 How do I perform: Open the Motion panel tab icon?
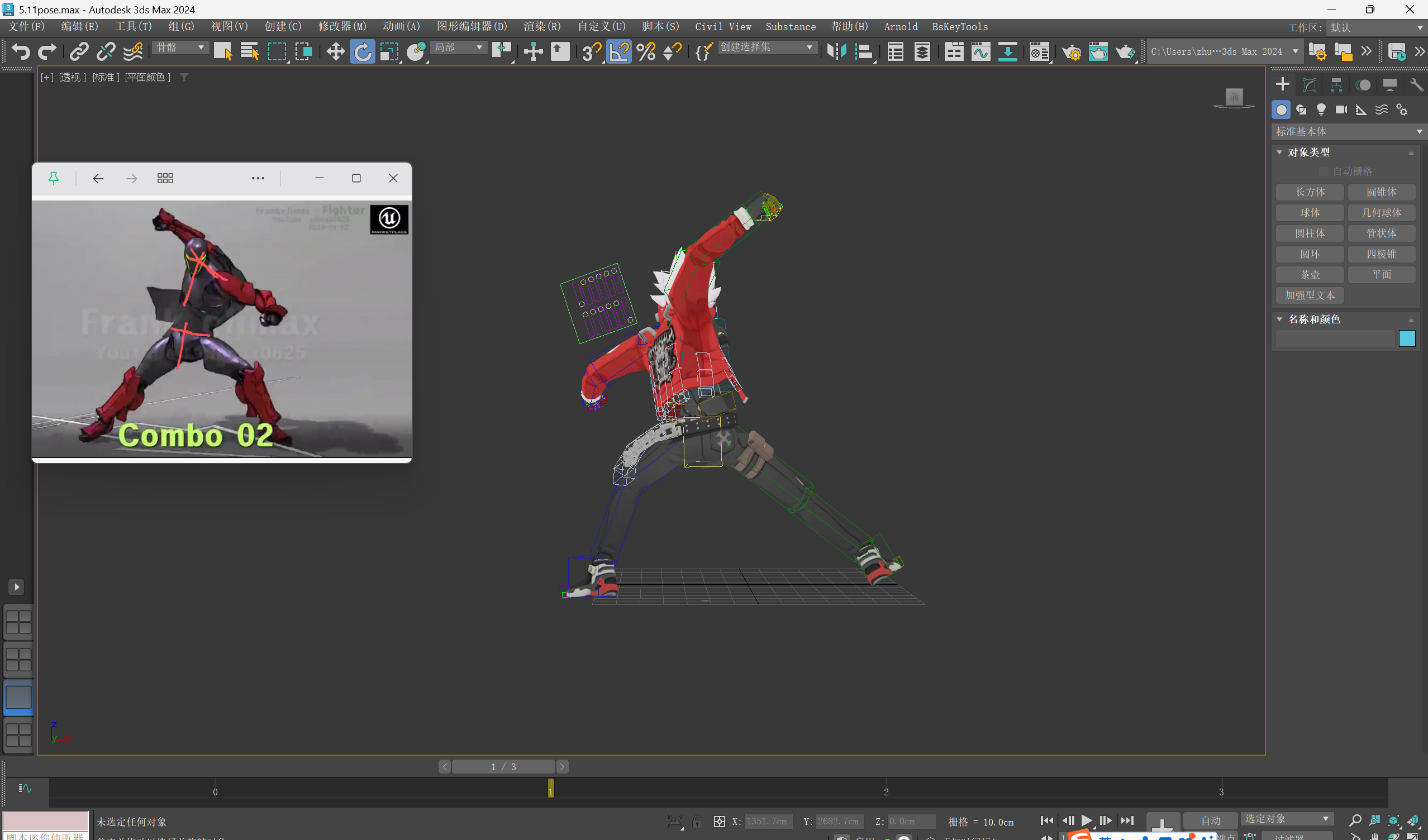pyautogui.click(x=1363, y=85)
